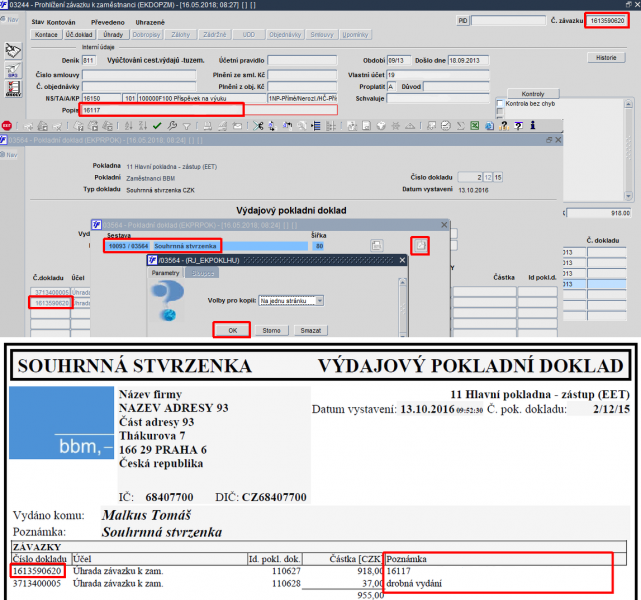The height and width of the screenshot is (600, 641).
Task: Click the Zálohy button
Action: [181, 35]
